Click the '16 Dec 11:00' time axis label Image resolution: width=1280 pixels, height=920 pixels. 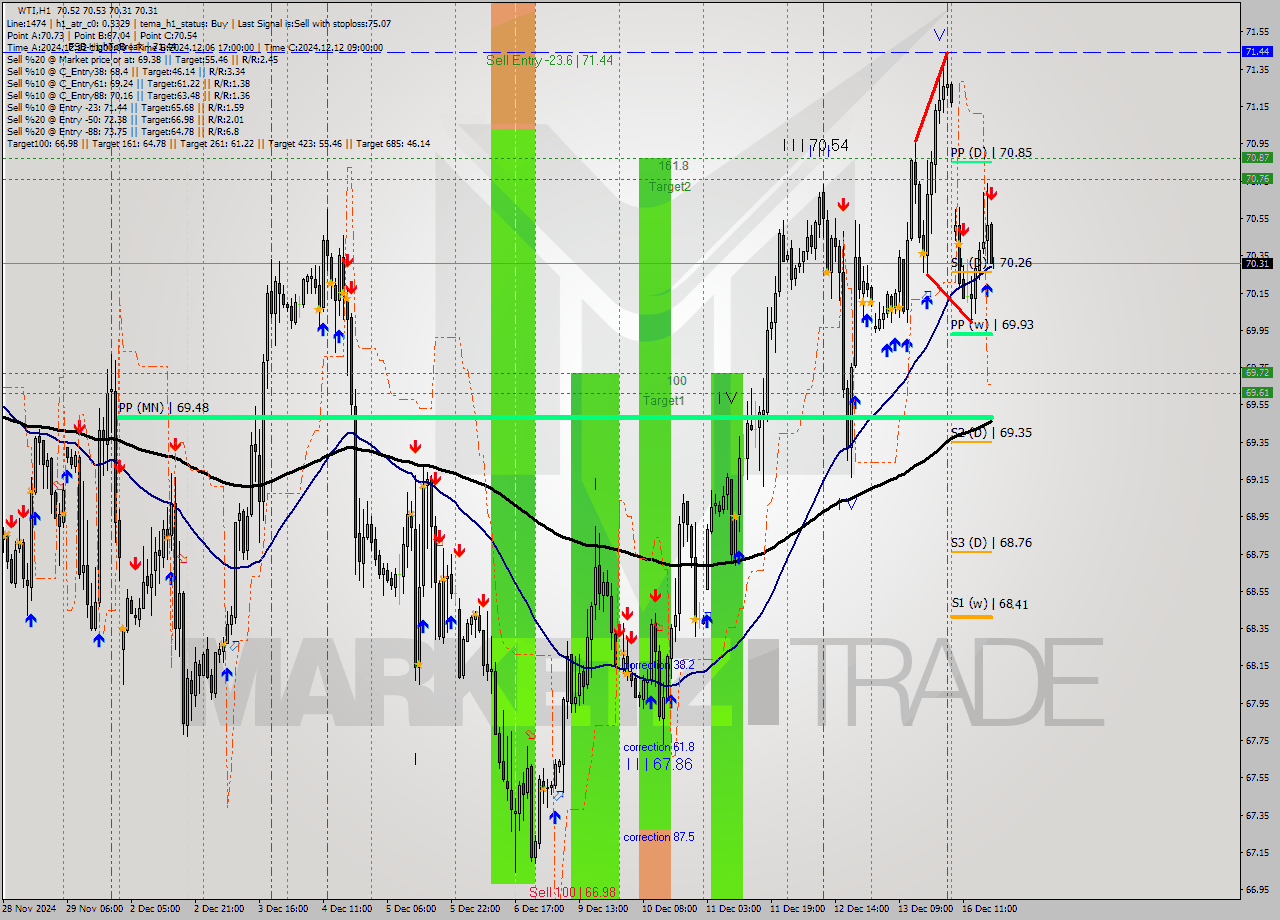[x=989, y=909]
